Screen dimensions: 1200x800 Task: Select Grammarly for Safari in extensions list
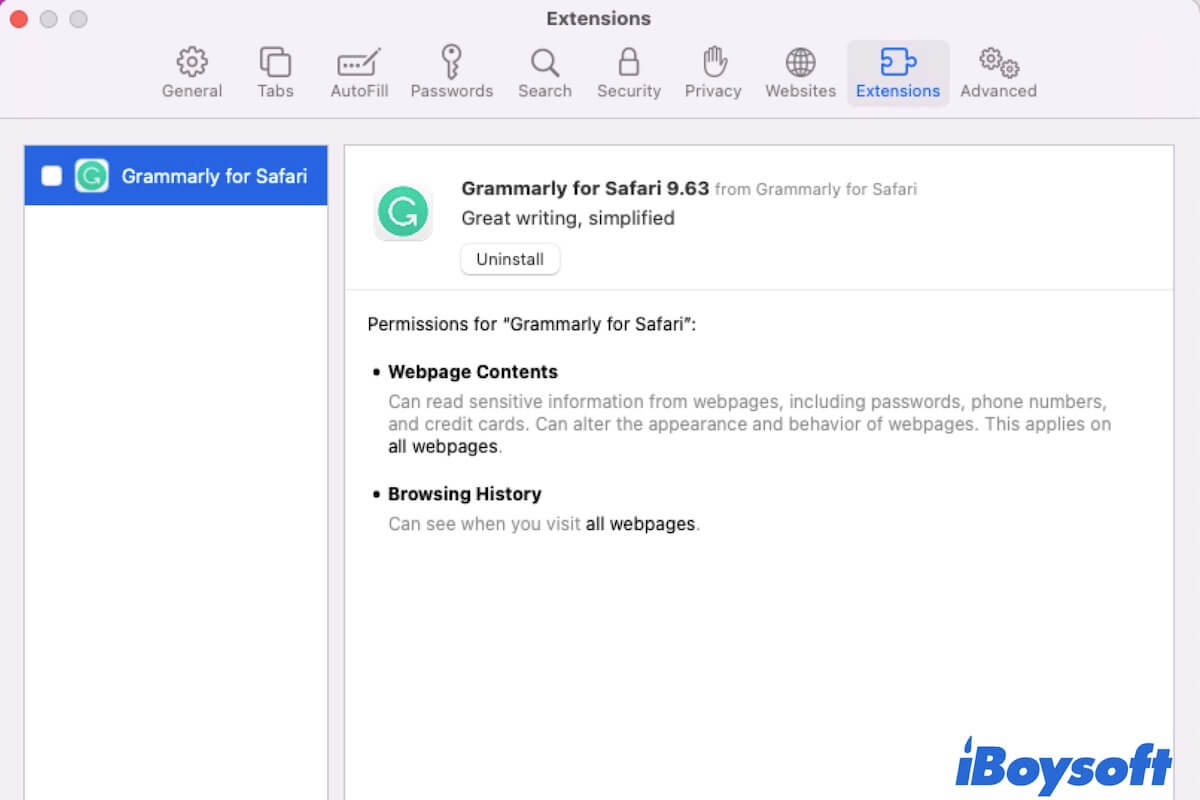[214, 177]
